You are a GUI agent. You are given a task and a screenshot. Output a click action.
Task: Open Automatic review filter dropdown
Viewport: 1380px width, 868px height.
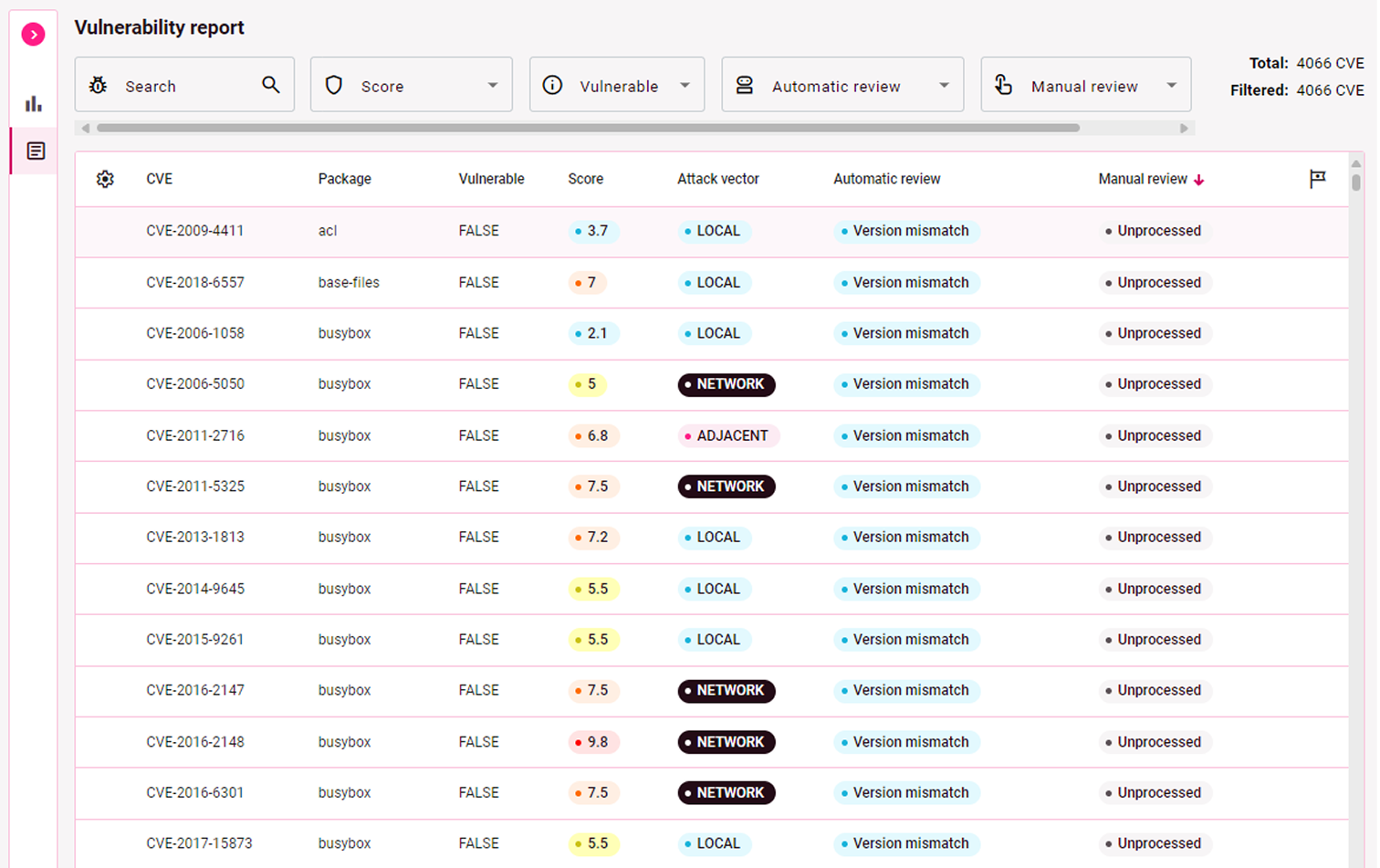click(842, 85)
